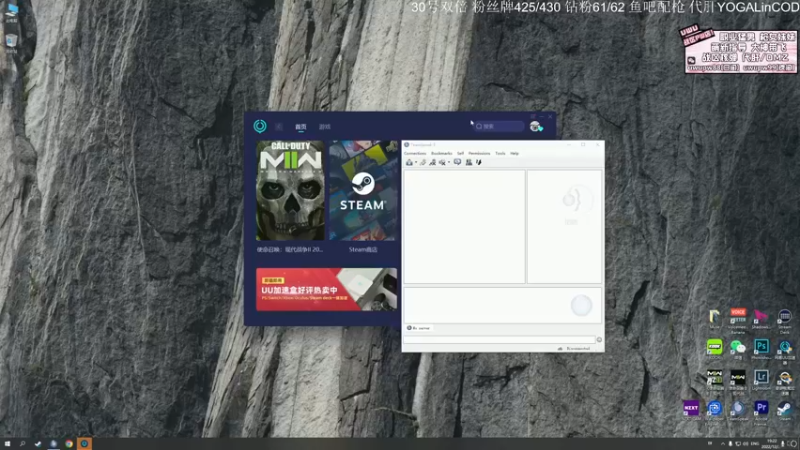800x450 pixels.
Task: Click the greyed disconnect plug icon in TeamSpeak
Action: tap(423, 162)
